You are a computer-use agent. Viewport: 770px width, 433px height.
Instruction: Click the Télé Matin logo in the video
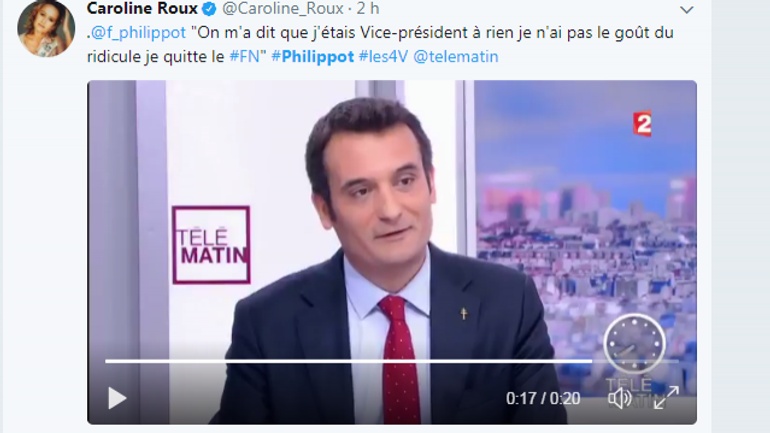click(211, 245)
